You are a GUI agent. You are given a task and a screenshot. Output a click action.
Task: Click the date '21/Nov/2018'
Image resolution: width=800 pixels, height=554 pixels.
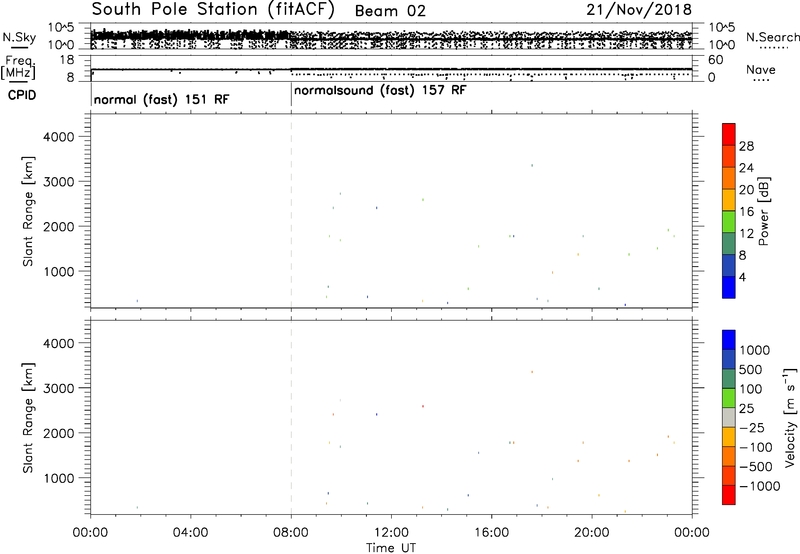coord(639,9)
